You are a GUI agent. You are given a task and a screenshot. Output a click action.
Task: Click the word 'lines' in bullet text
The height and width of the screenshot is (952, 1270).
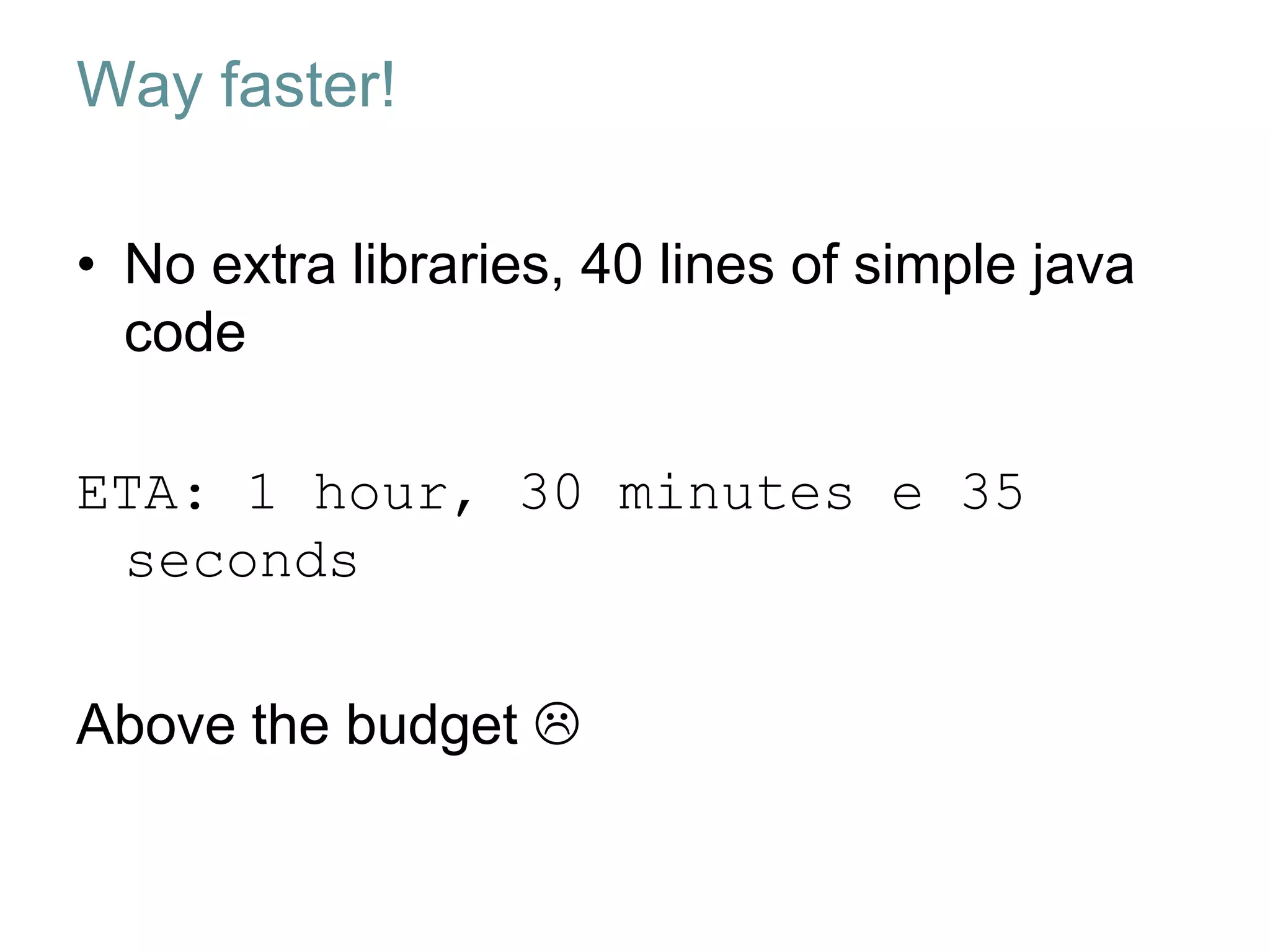coord(716,265)
